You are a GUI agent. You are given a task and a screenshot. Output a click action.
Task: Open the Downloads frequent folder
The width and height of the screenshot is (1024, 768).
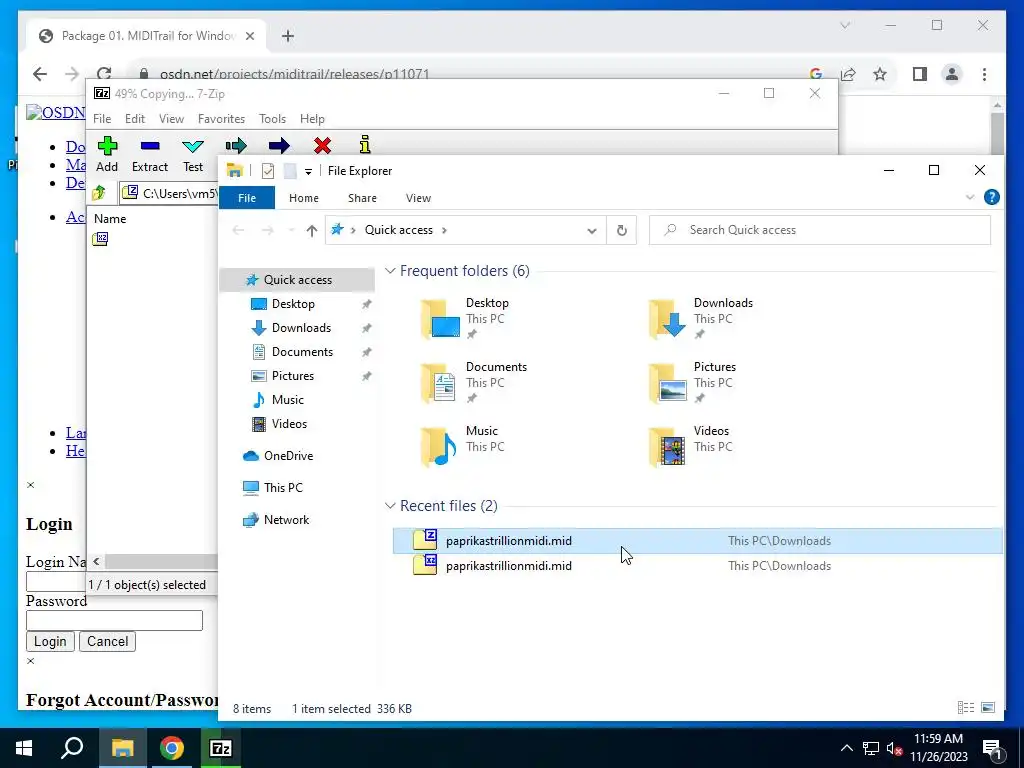tap(700, 318)
